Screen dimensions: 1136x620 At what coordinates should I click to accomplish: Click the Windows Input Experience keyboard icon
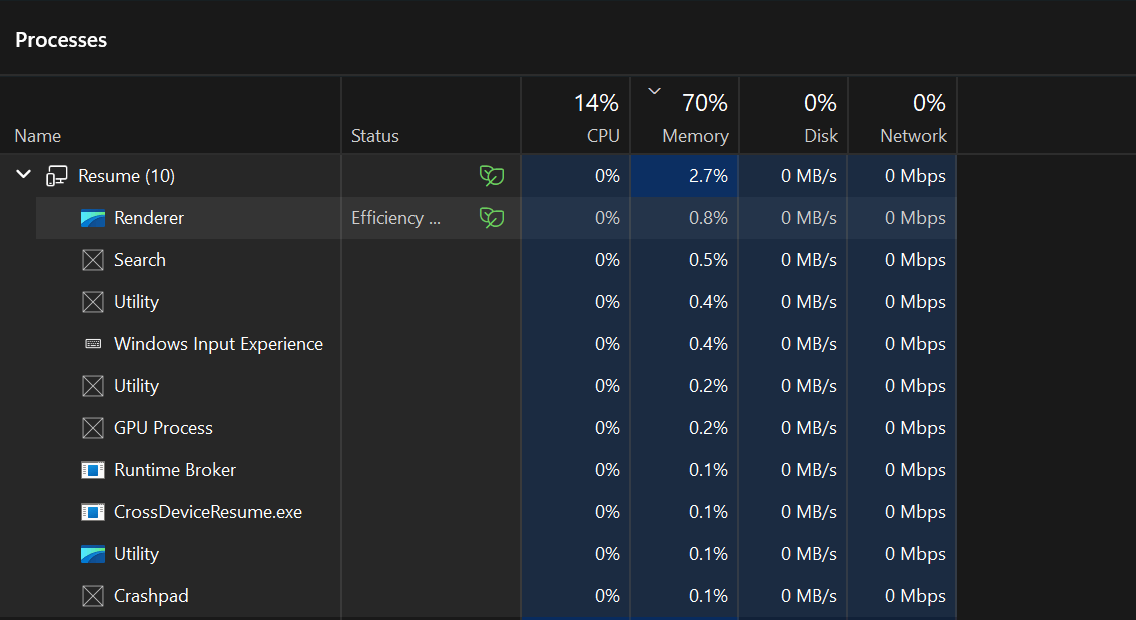(91, 343)
